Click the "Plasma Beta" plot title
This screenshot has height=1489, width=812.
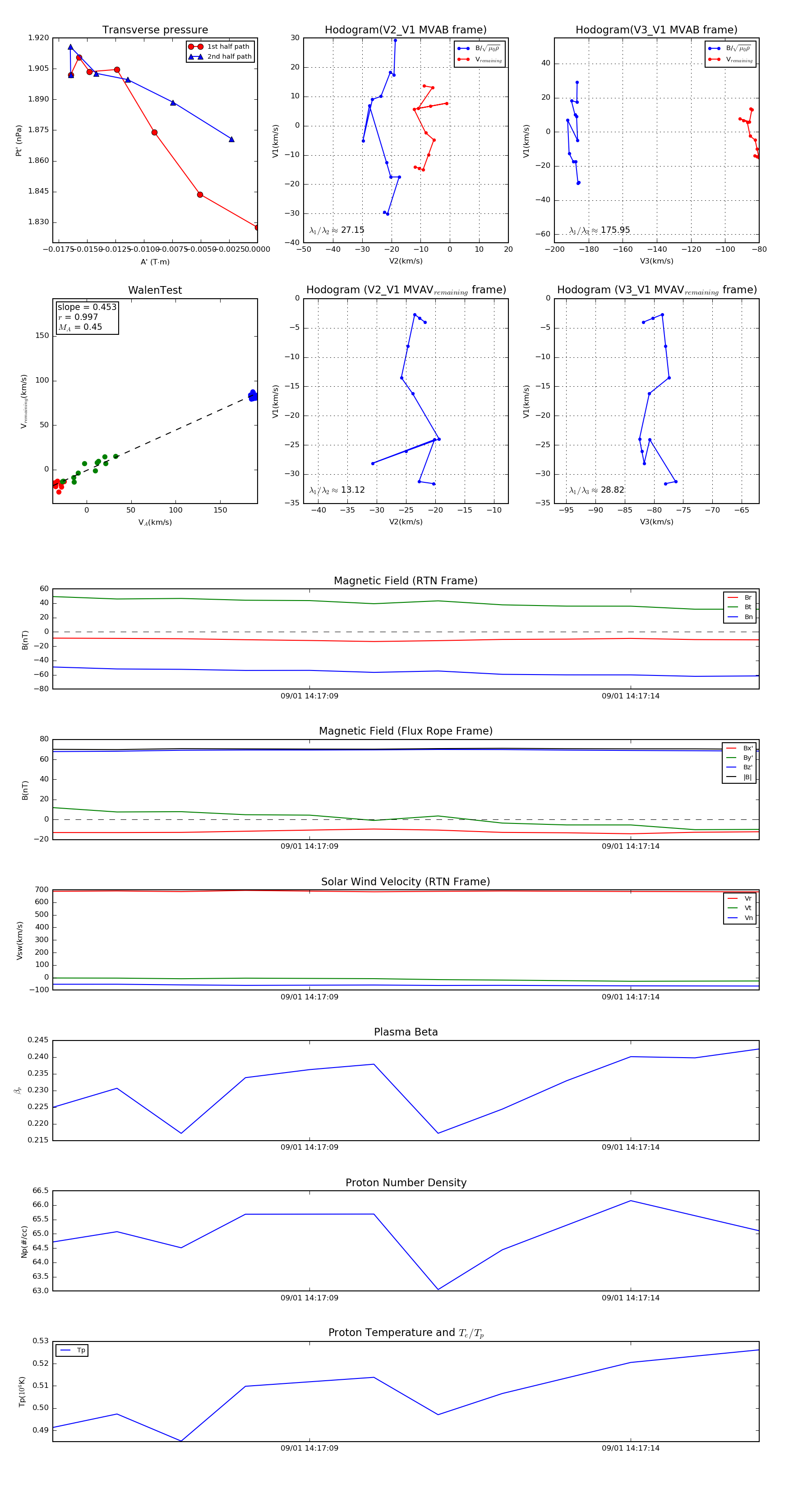click(406, 1032)
